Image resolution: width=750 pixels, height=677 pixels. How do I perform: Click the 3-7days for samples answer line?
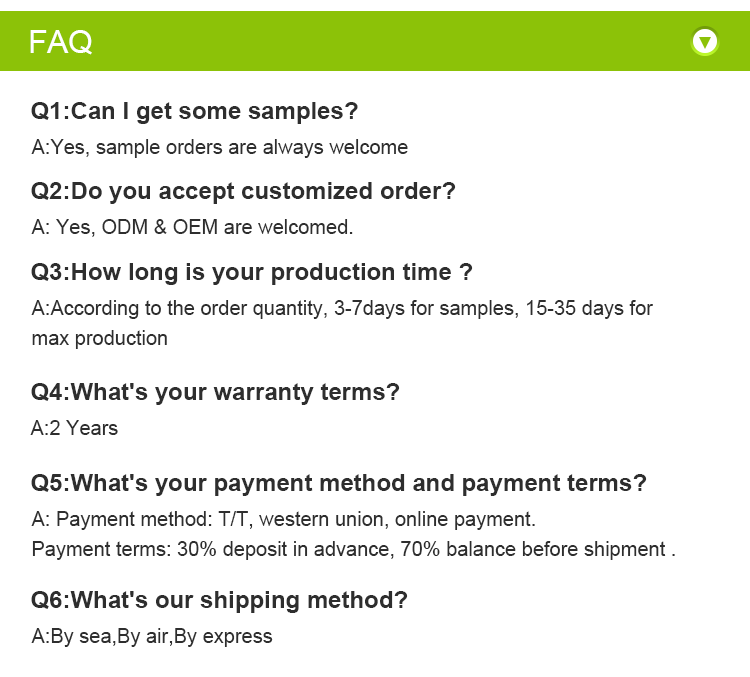(x=342, y=309)
